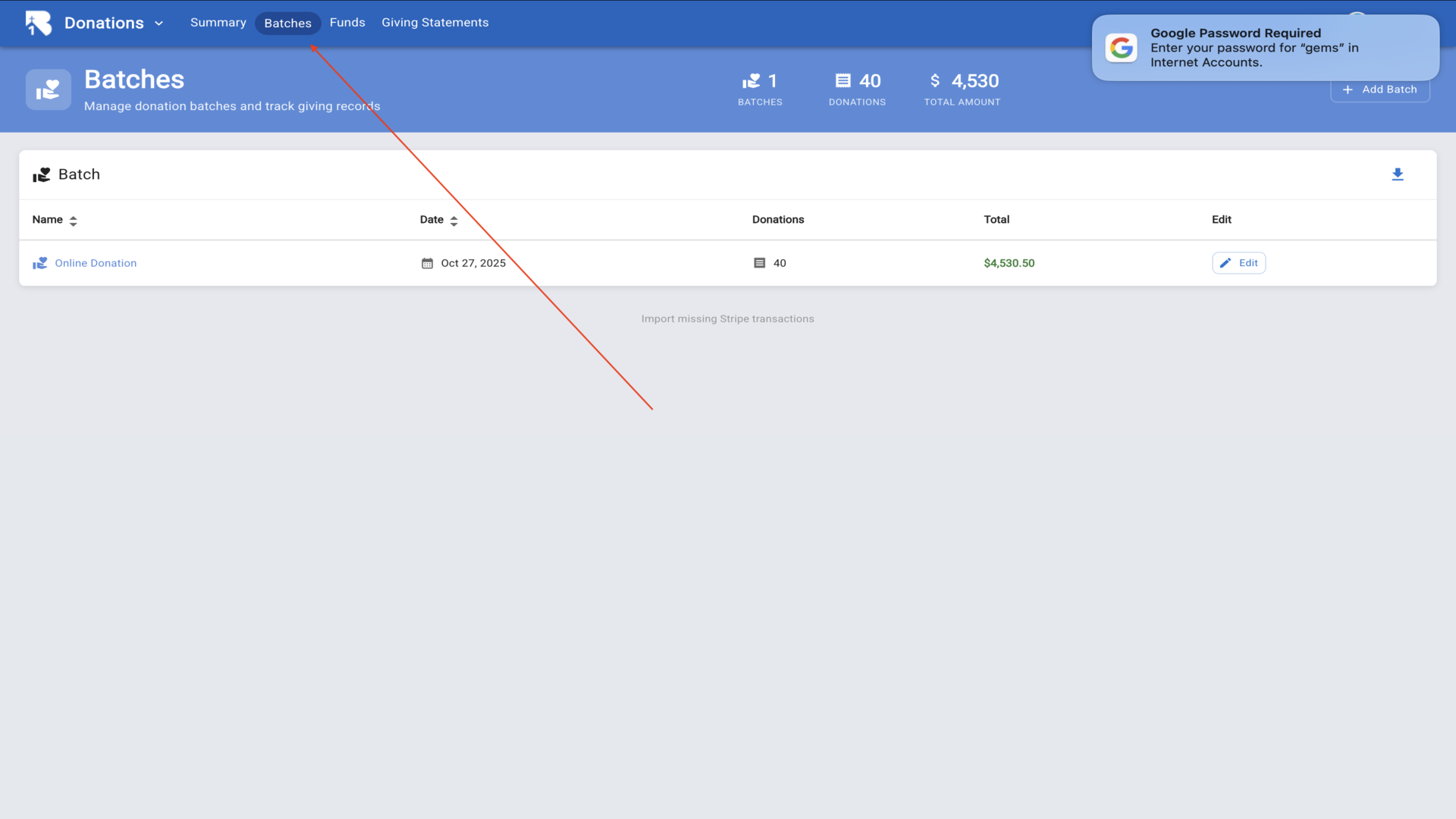Click the donations list icon beside 40

coord(759,263)
